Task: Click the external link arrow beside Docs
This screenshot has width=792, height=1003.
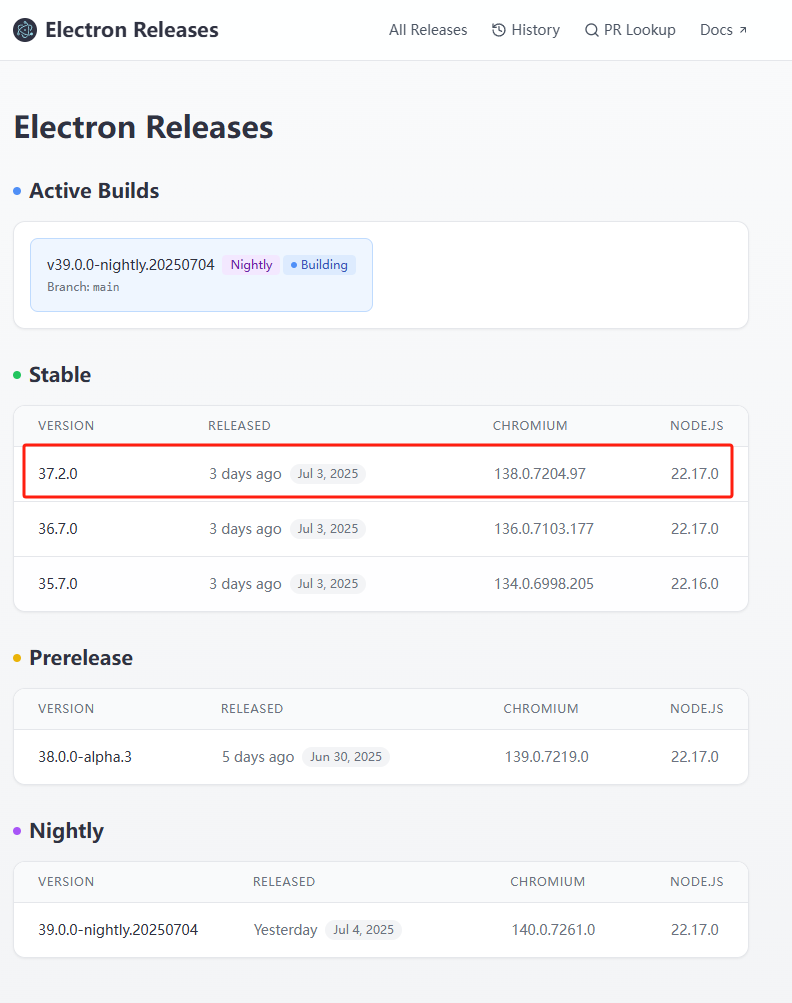Action: (x=742, y=27)
